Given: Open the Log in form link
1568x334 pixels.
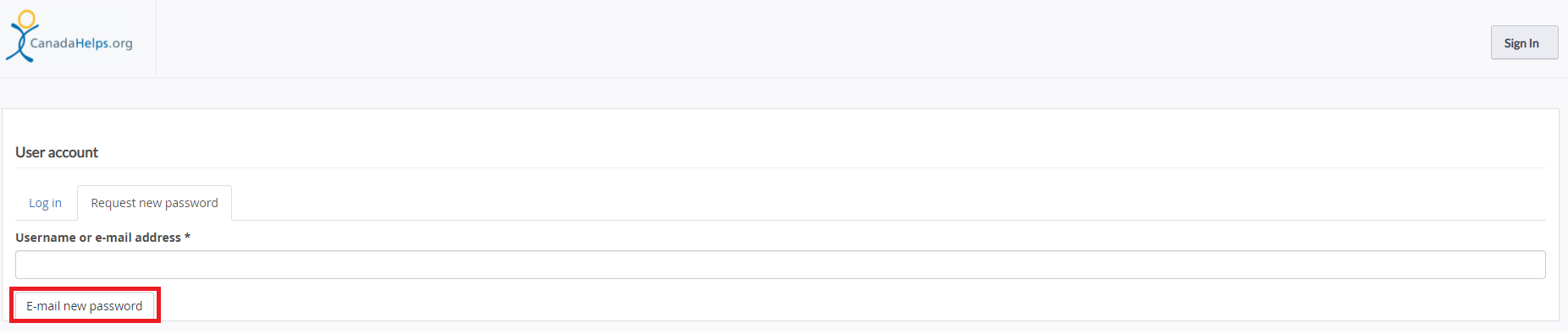Looking at the screenshot, I should 45,203.
